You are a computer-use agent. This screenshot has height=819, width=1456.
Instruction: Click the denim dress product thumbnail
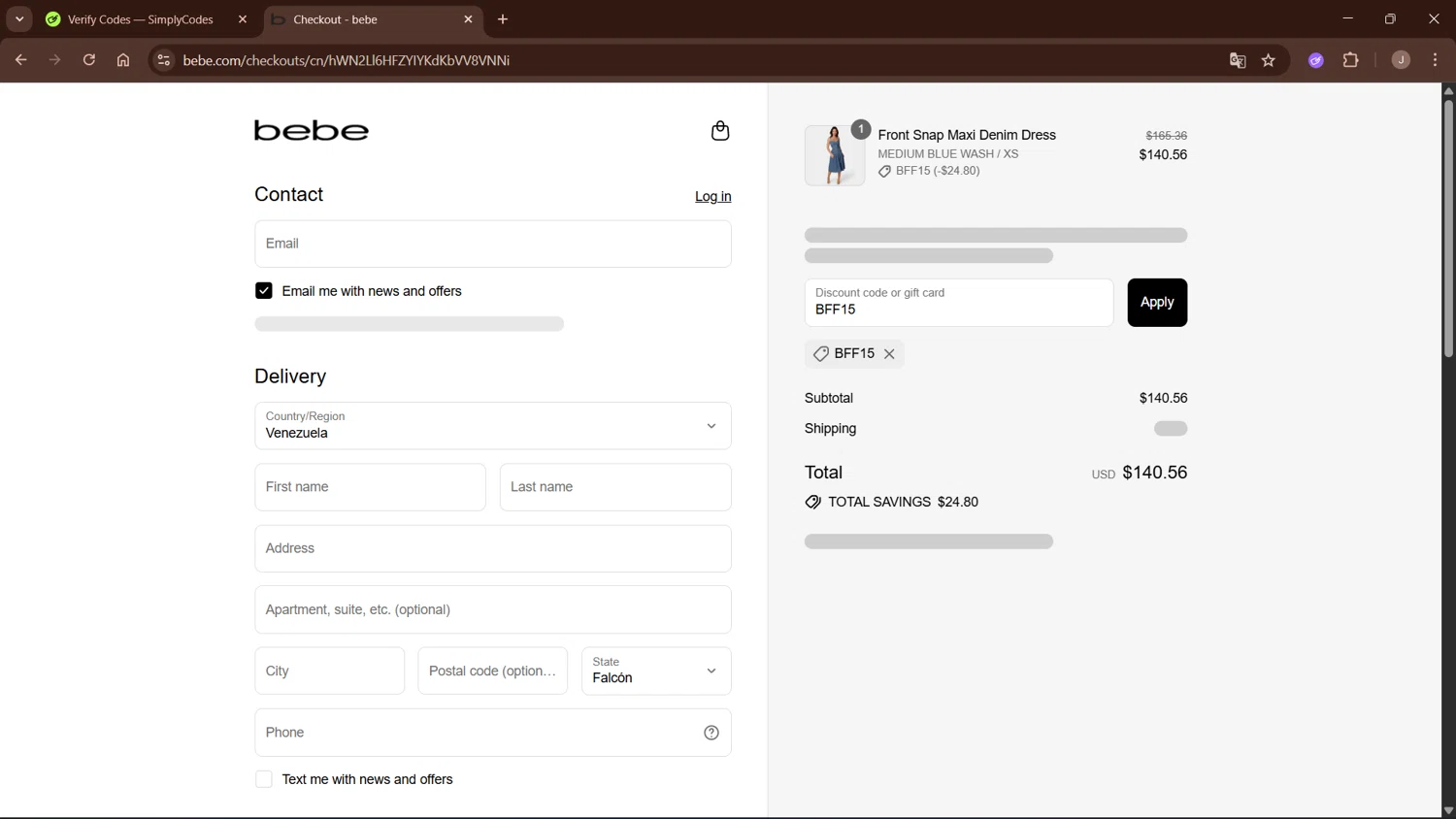click(x=835, y=155)
